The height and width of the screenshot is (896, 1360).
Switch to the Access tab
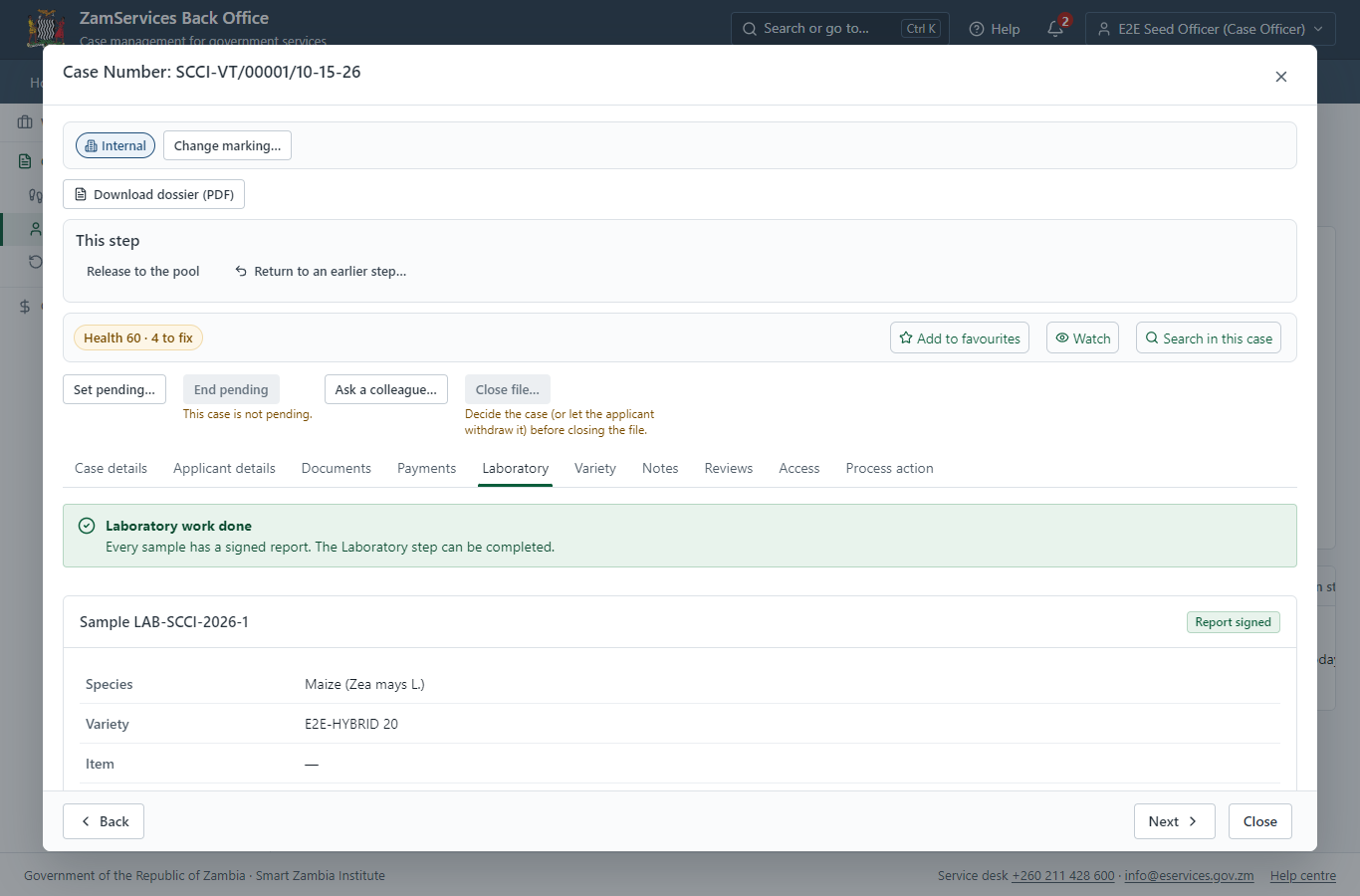[799, 468]
